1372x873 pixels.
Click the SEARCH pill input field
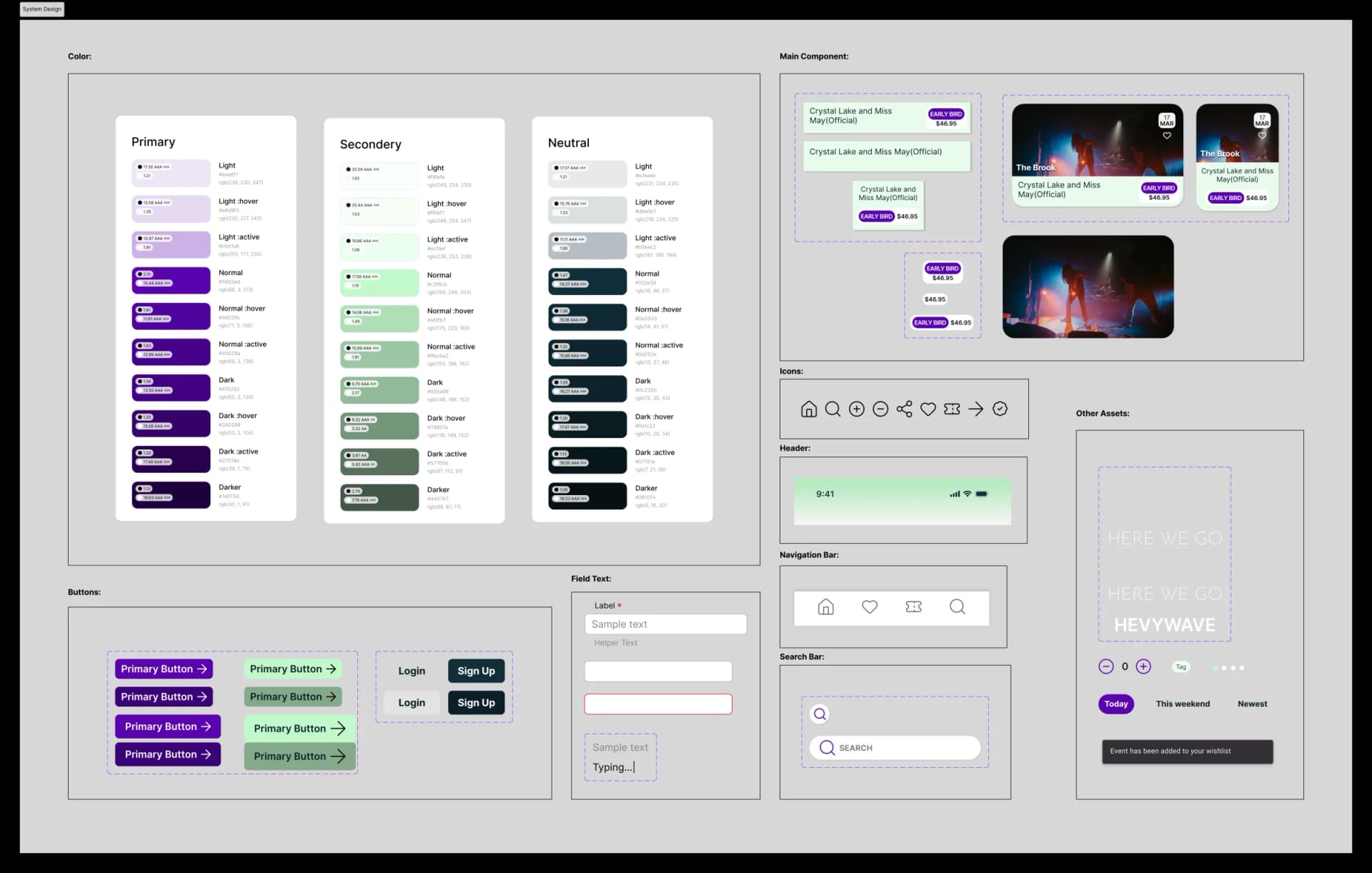[x=895, y=747]
